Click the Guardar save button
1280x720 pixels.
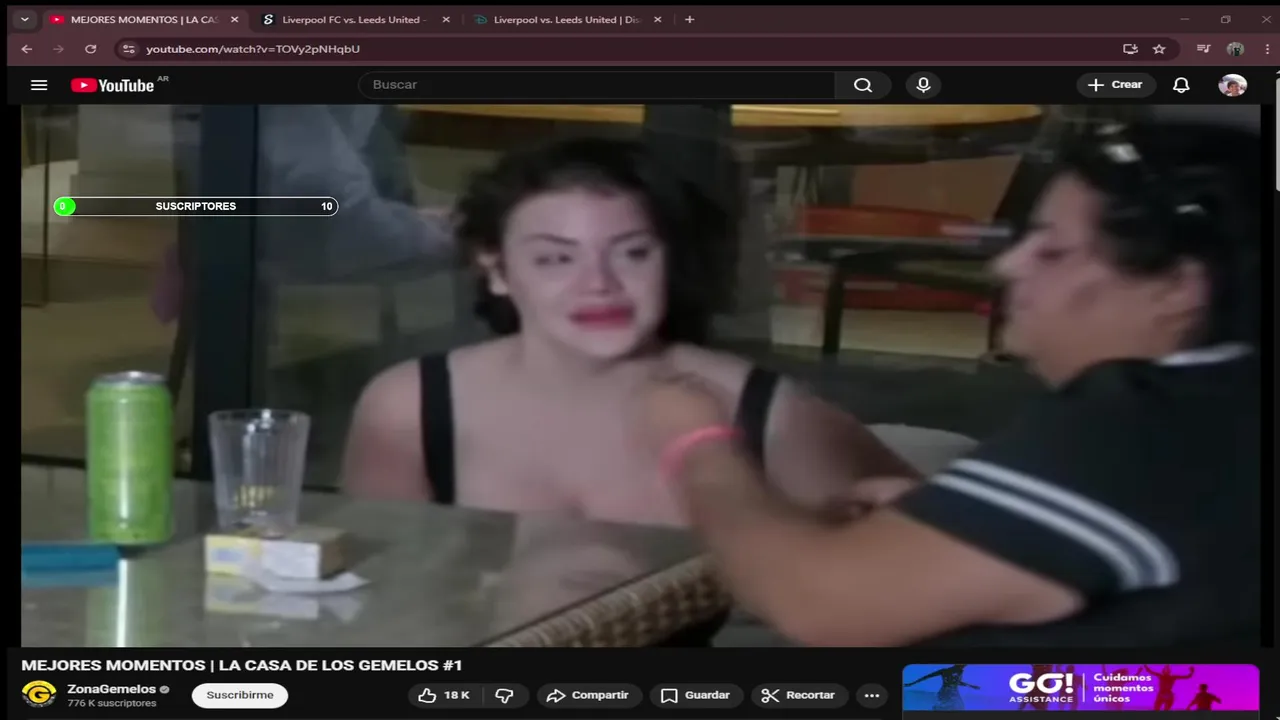pyautogui.click(x=696, y=695)
